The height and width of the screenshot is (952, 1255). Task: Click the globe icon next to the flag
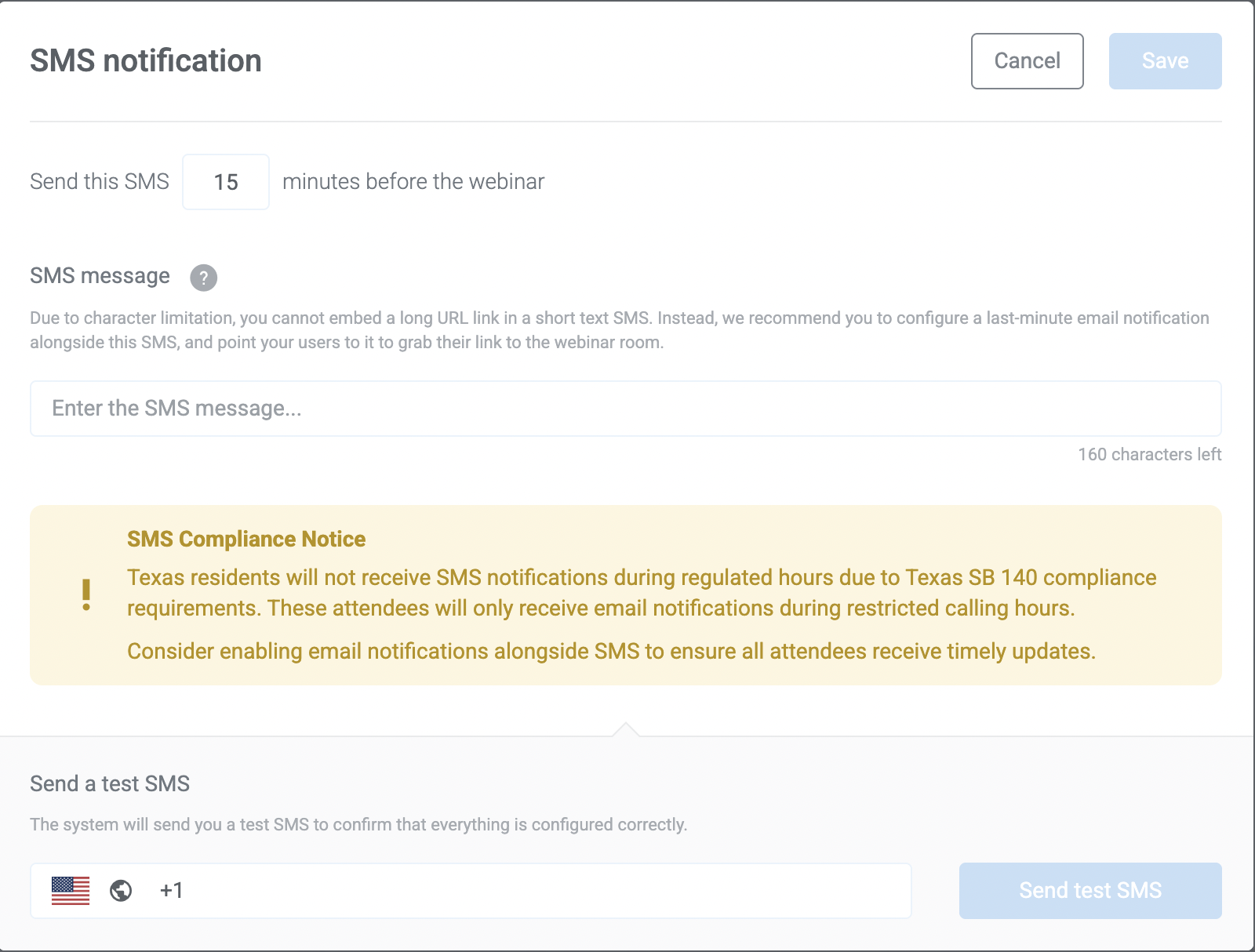[x=119, y=891]
